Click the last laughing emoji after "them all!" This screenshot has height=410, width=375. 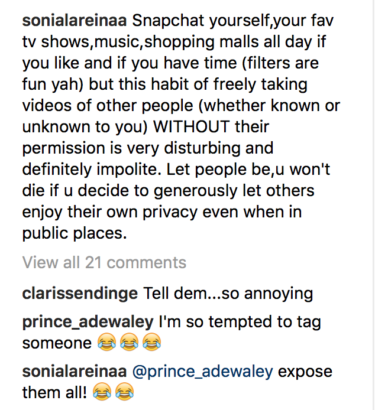(x=124, y=392)
